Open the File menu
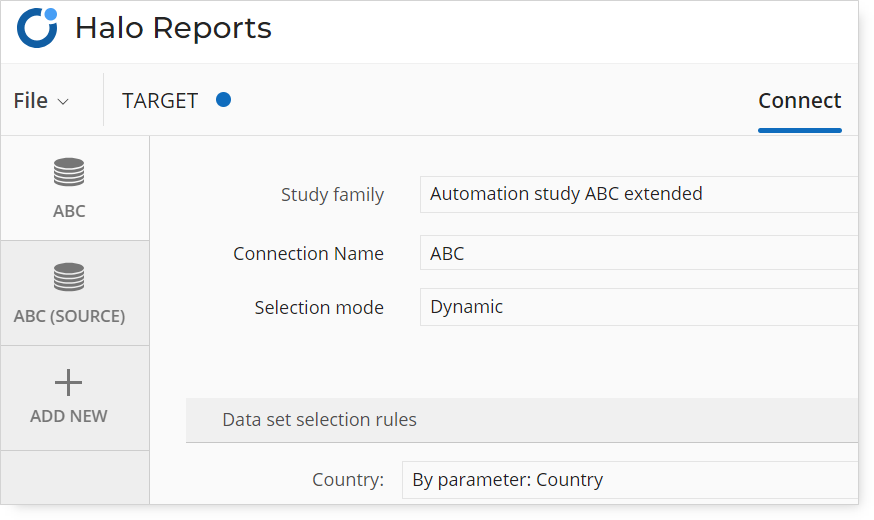The image size is (874, 520). pos(41,101)
